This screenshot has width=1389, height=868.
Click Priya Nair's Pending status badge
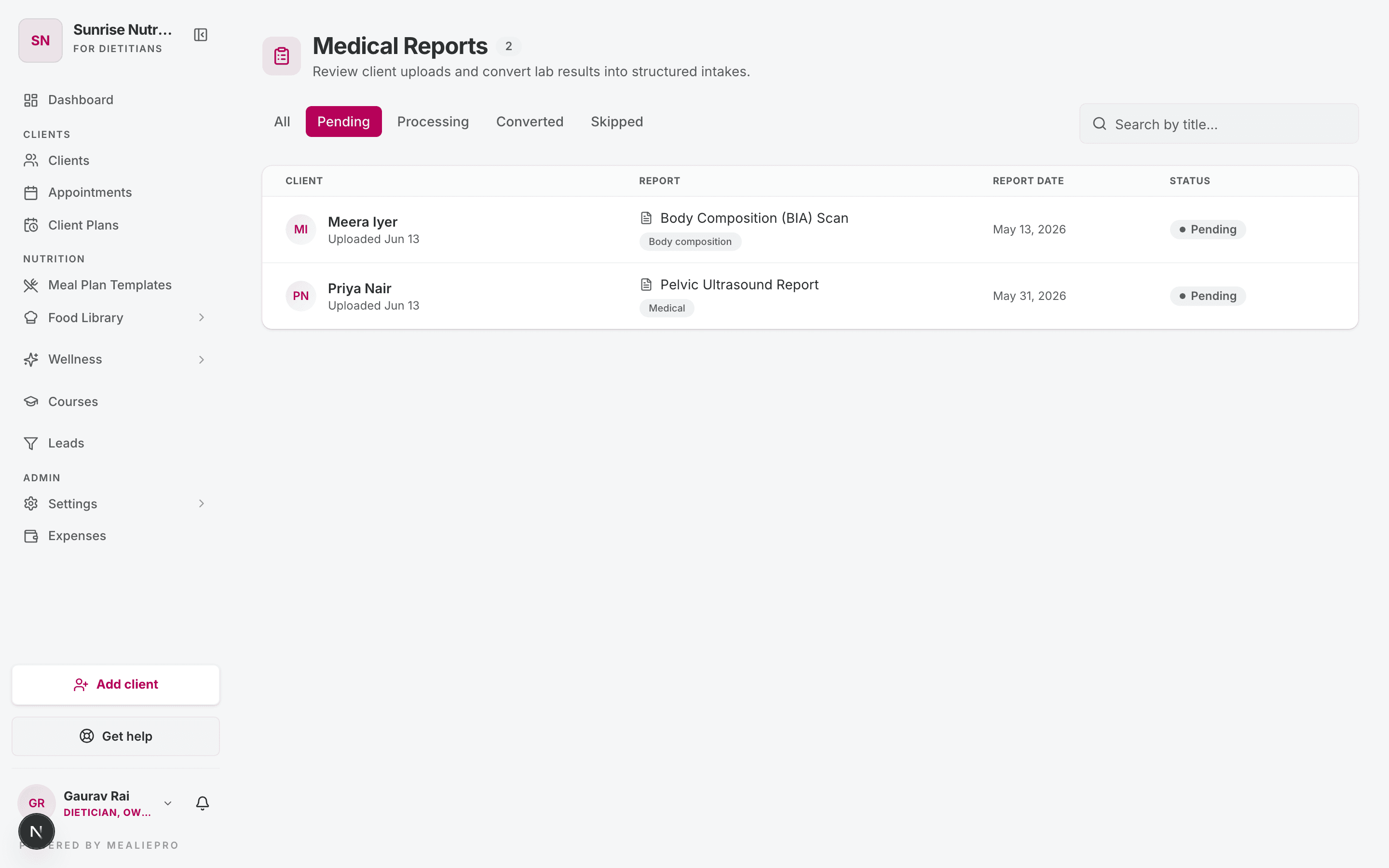[x=1208, y=296]
